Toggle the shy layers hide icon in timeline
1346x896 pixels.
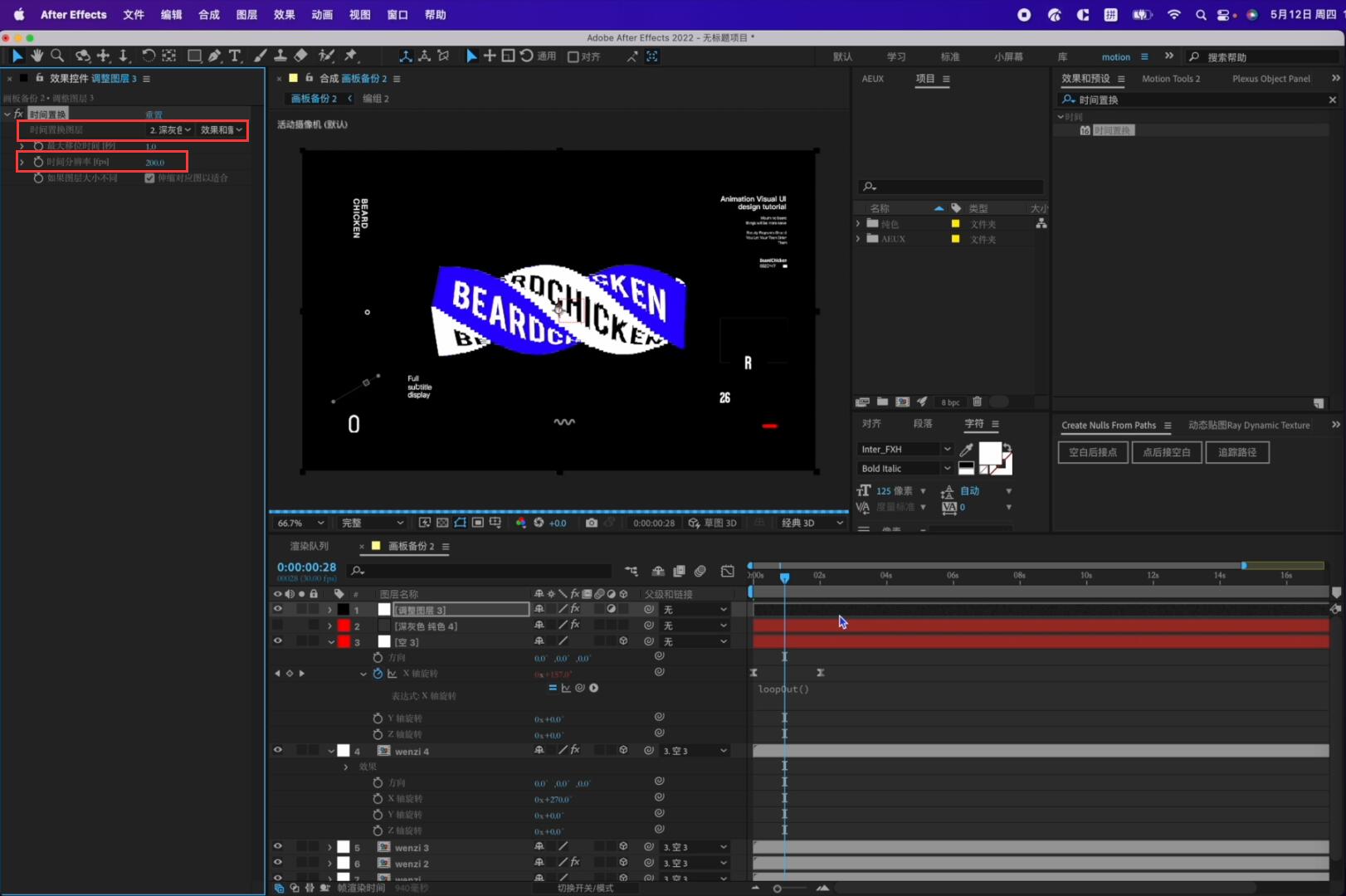coord(658,571)
